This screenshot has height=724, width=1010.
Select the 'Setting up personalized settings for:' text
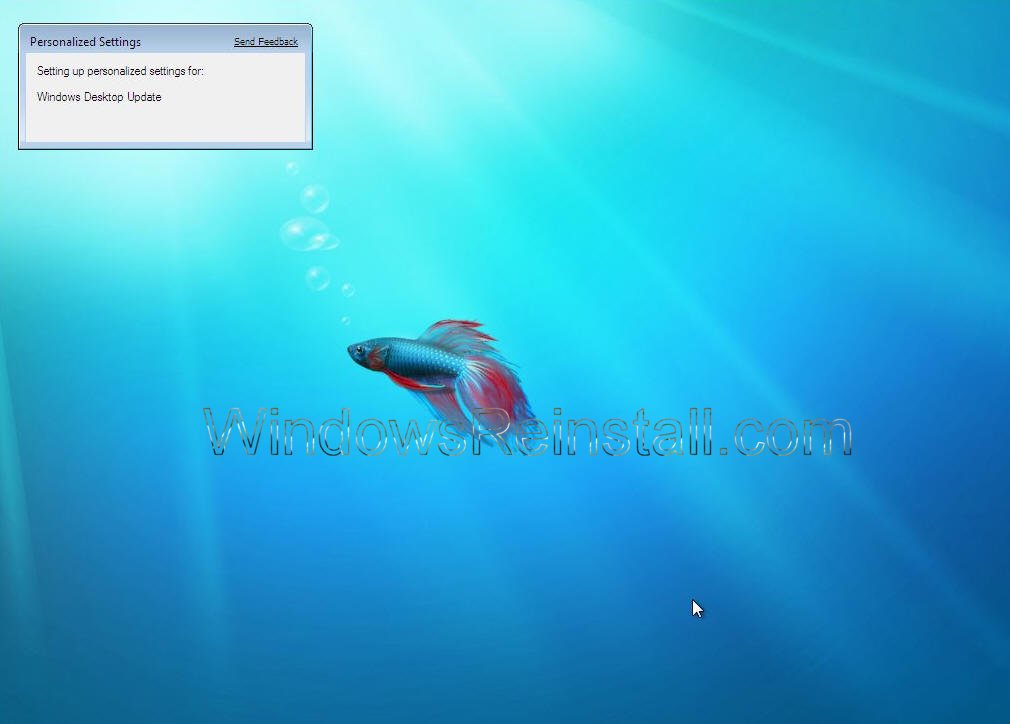tap(120, 71)
